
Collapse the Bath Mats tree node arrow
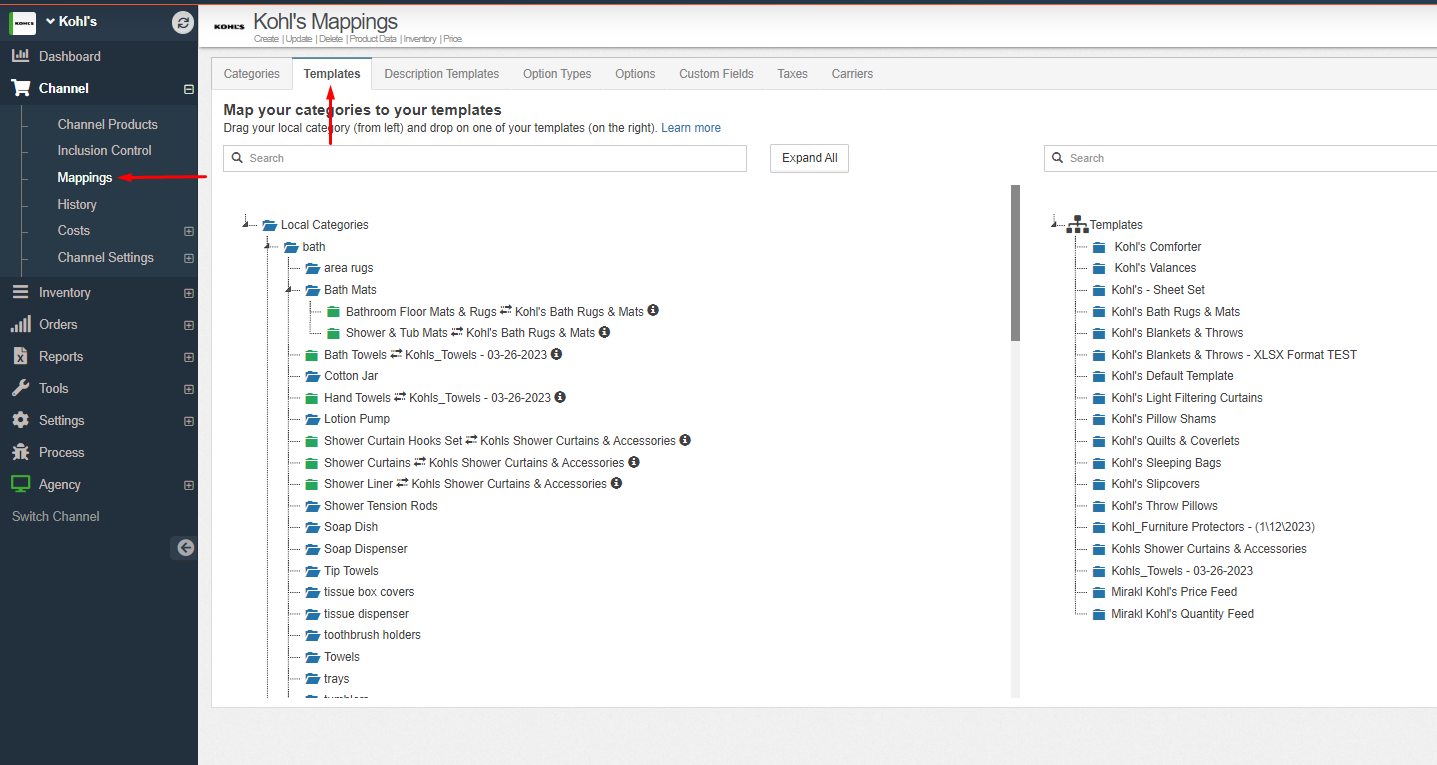[x=288, y=289]
